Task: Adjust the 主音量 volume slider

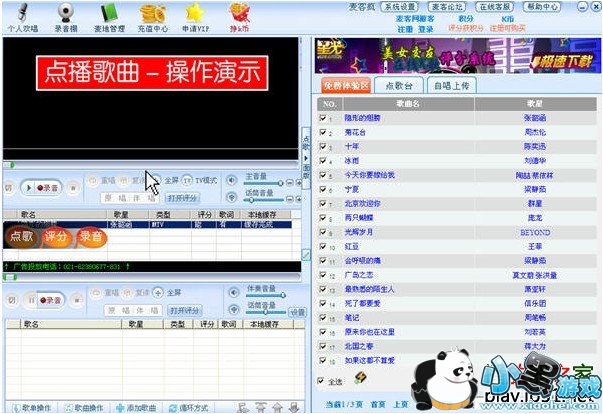Action: click(264, 183)
